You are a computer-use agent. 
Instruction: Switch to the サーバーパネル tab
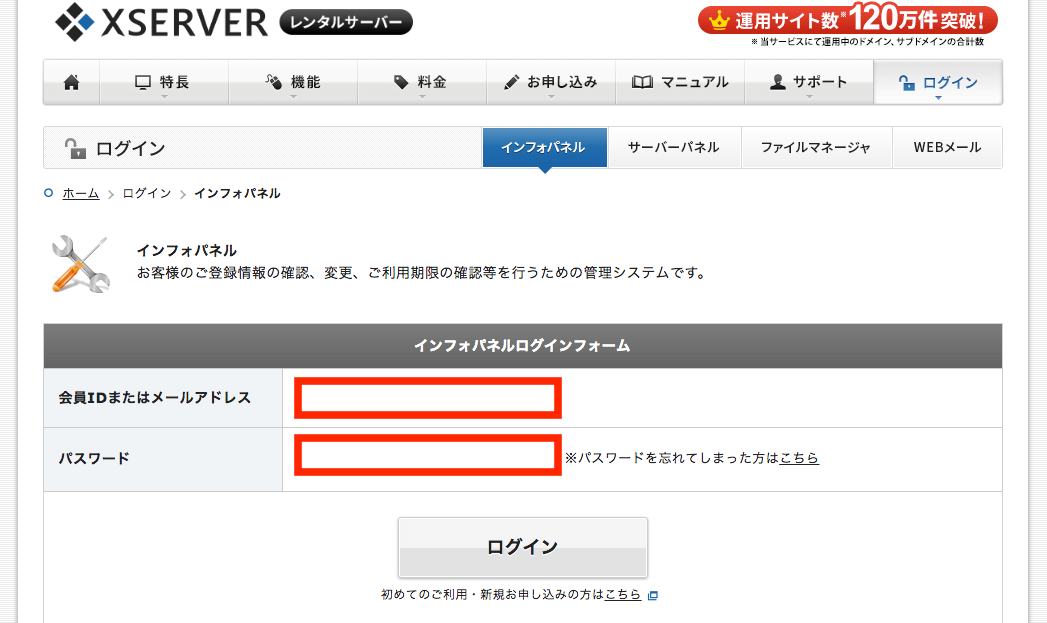click(x=673, y=147)
